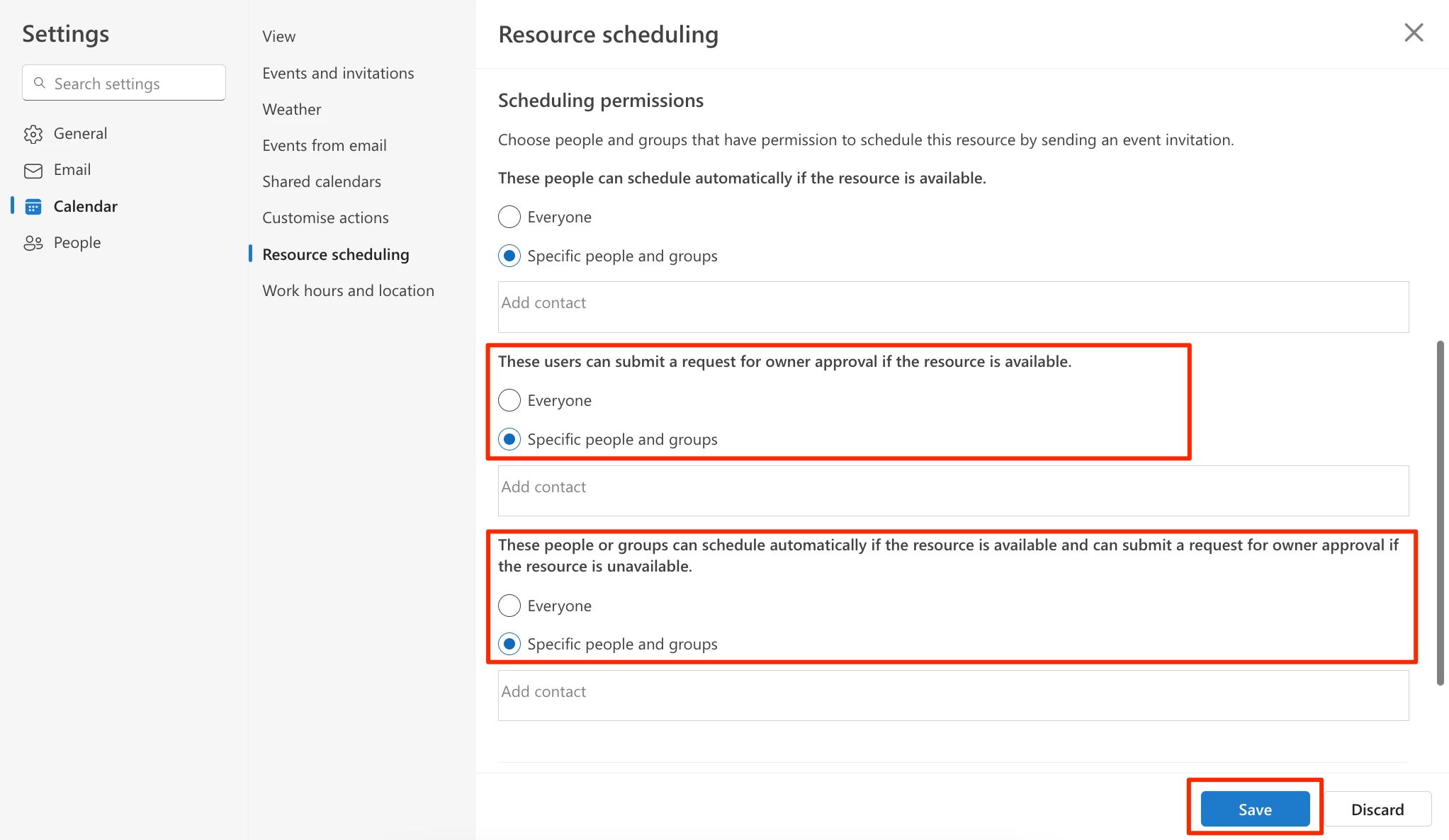Go to Work hours and location
Image resolution: width=1449 pixels, height=840 pixels.
tap(348, 290)
